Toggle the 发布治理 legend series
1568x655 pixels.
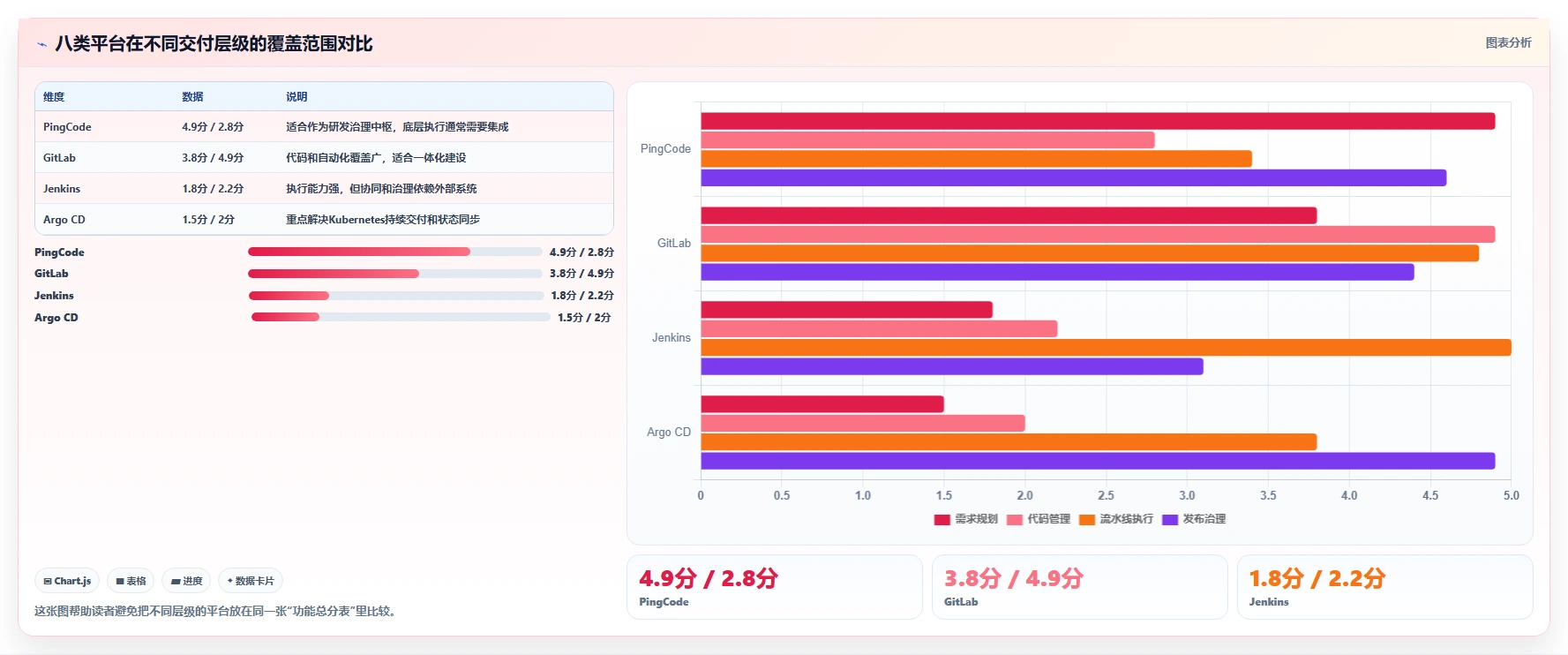[1195, 519]
